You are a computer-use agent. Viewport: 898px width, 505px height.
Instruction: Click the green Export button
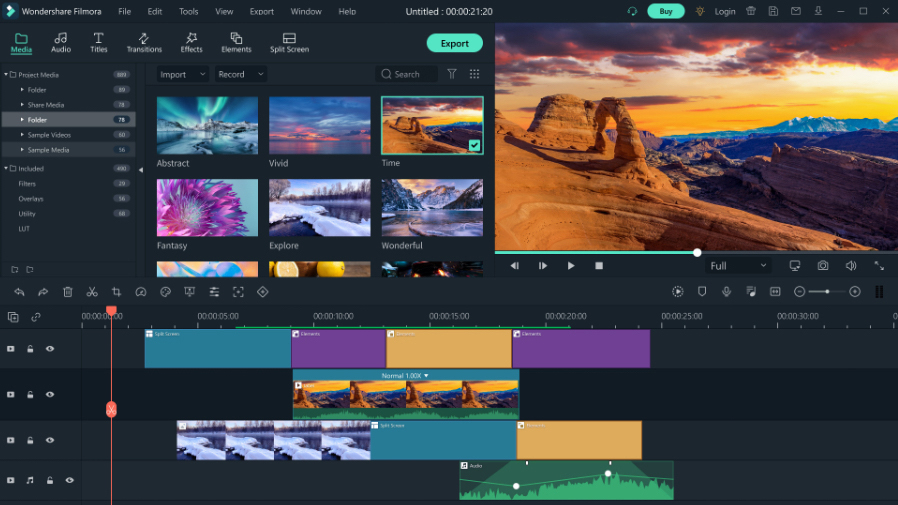point(454,43)
